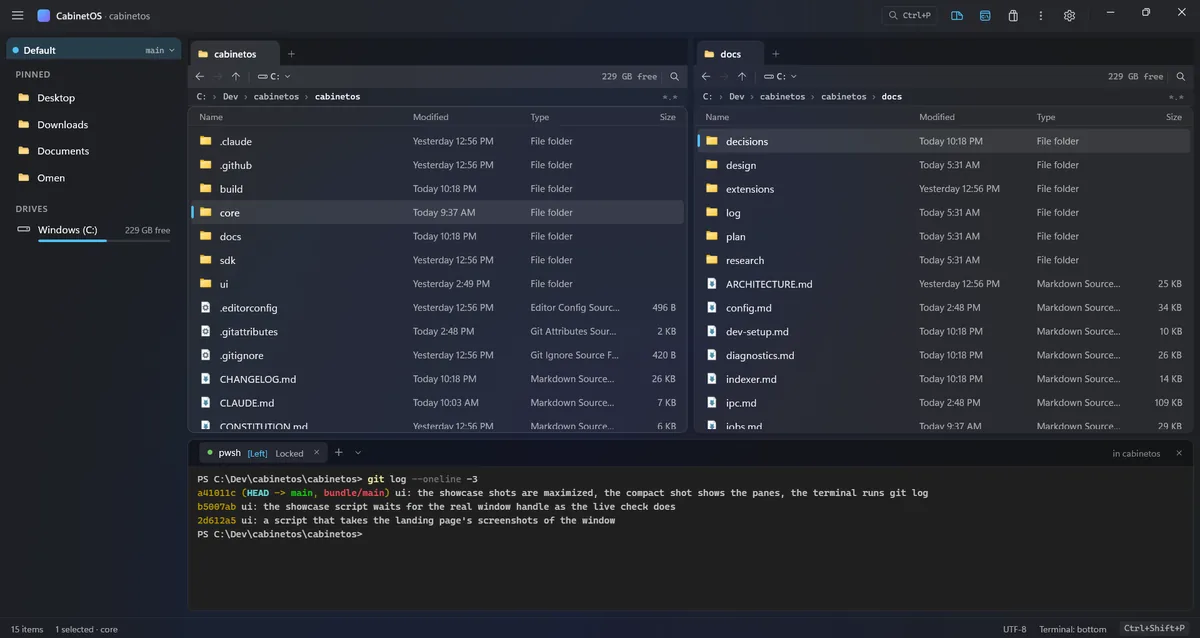Screen dimensions: 1200x638
Task: Select the ui folder icon in left pane
Action: point(206,283)
